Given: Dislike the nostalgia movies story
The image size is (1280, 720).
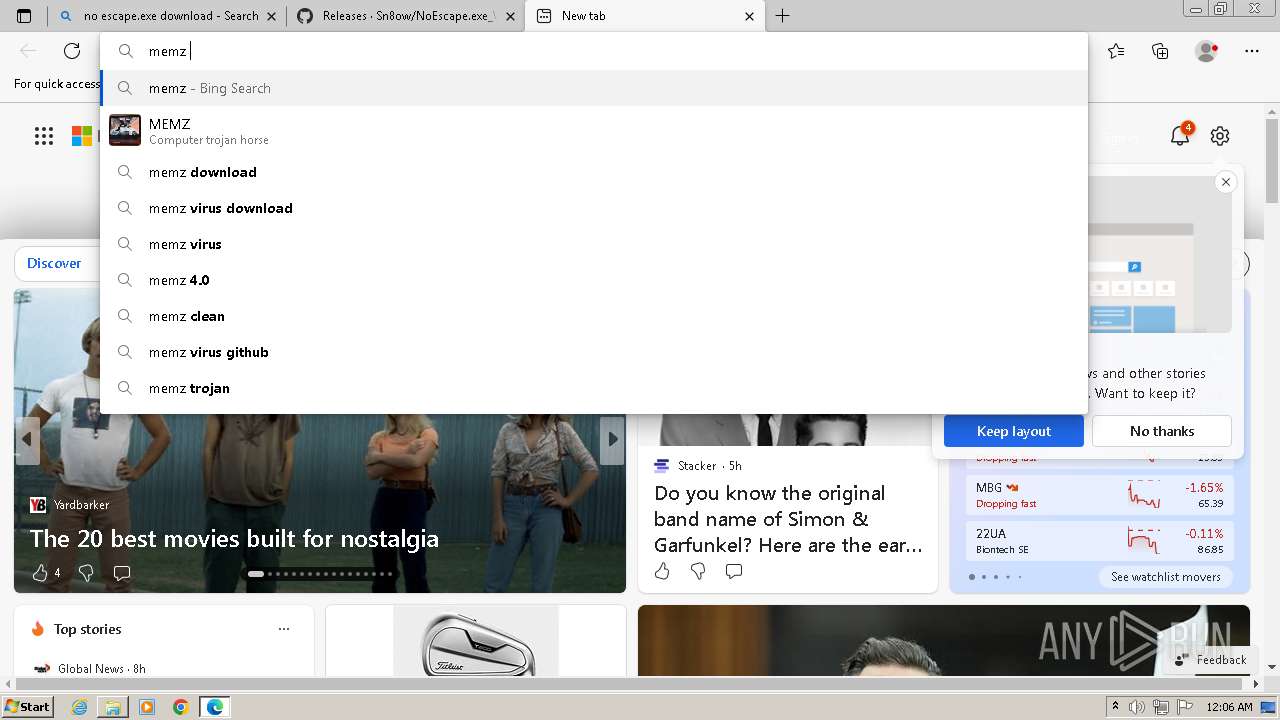Looking at the screenshot, I should pos(86,573).
